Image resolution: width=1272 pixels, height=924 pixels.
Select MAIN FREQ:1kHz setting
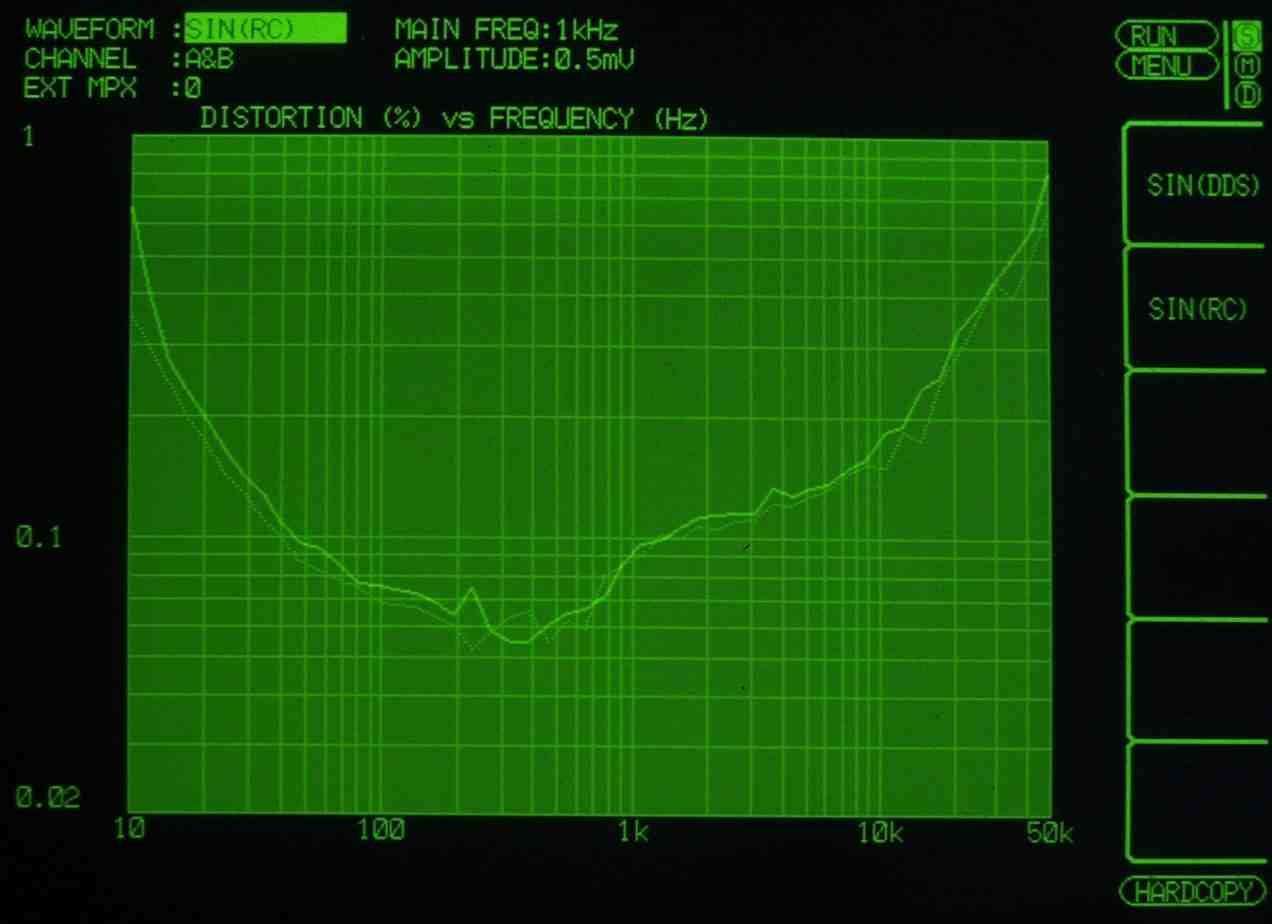(x=507, y=30)
